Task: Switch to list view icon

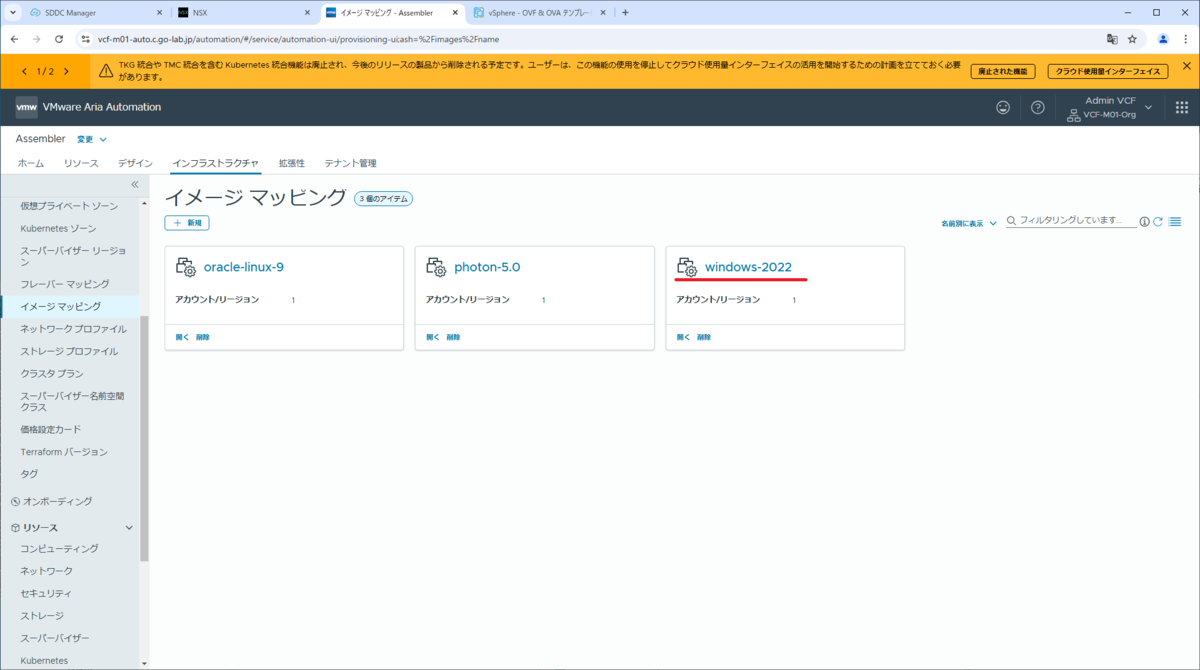Action: click(x=1175, y=222)
